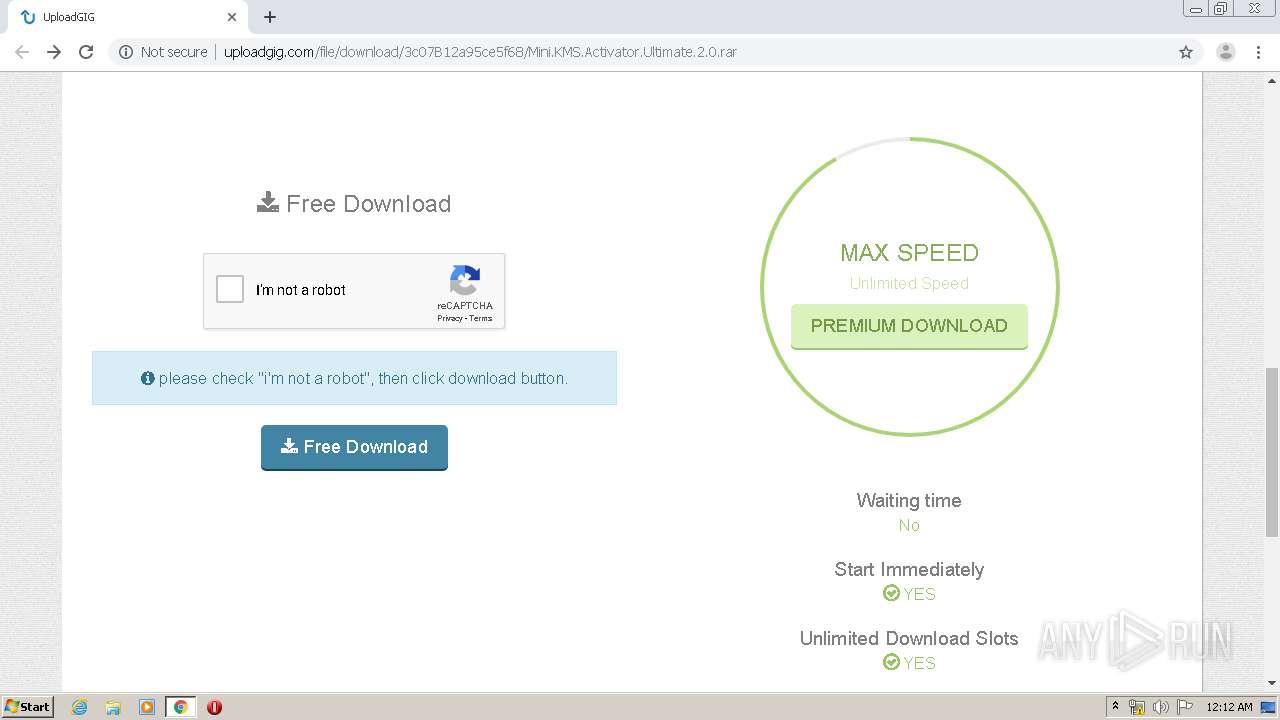1280x720 pixels.
Task: Click the info icon in the blue notice
Action: coord(148,379)
